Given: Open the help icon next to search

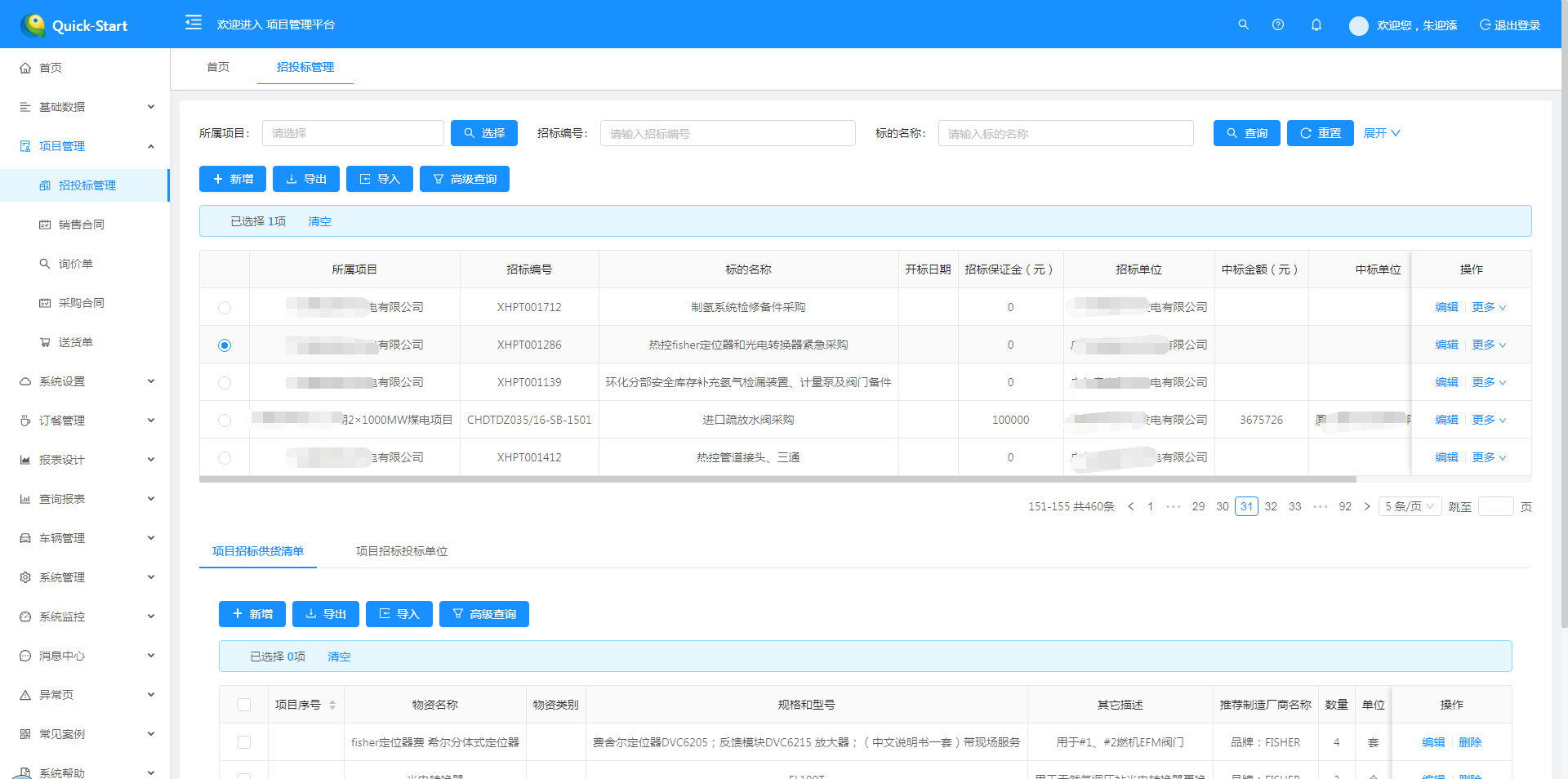Looking at the screenshot, I should [x=1278, y=24].
